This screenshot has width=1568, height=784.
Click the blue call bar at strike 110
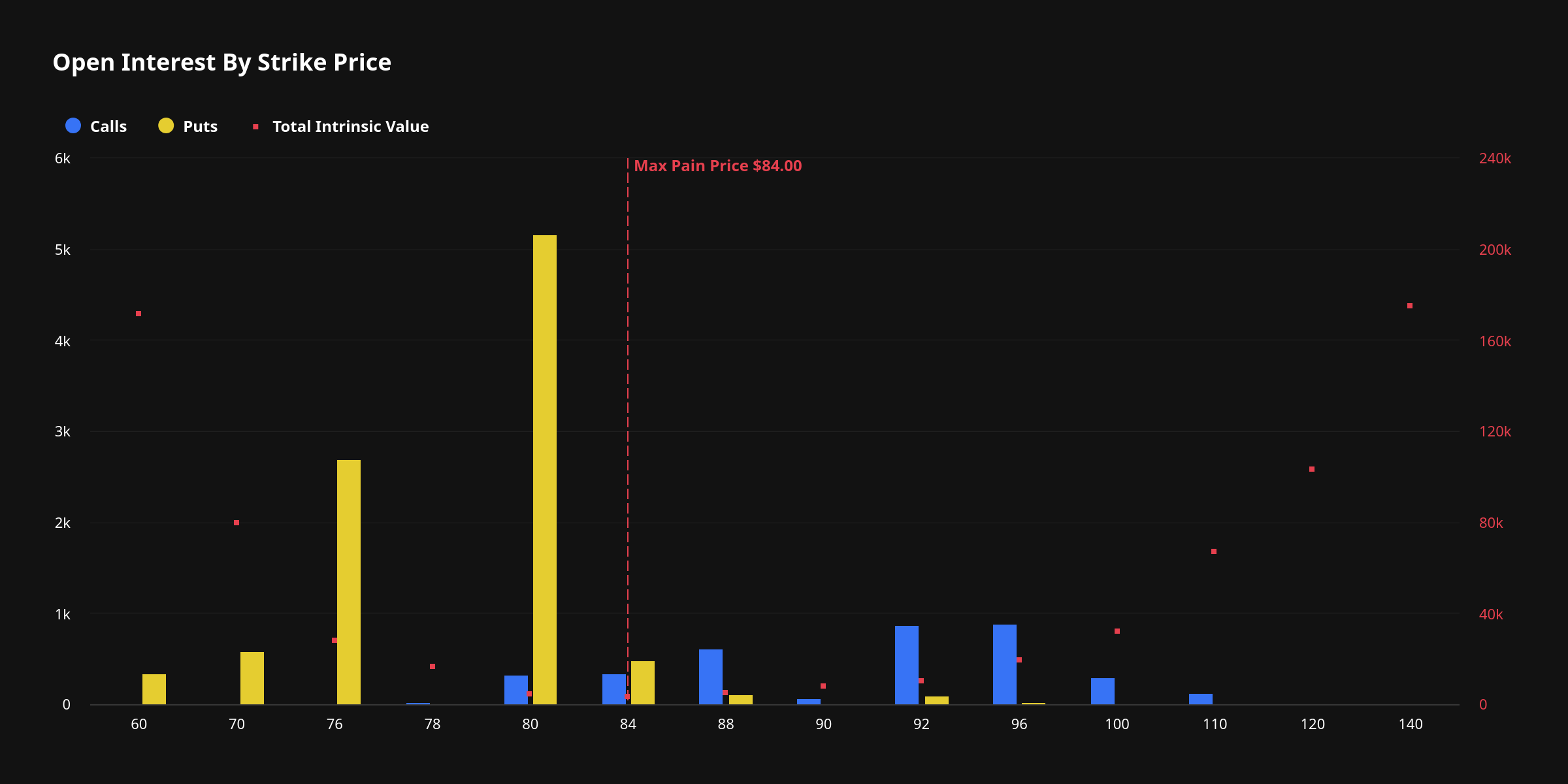(x=1200, y=699)
